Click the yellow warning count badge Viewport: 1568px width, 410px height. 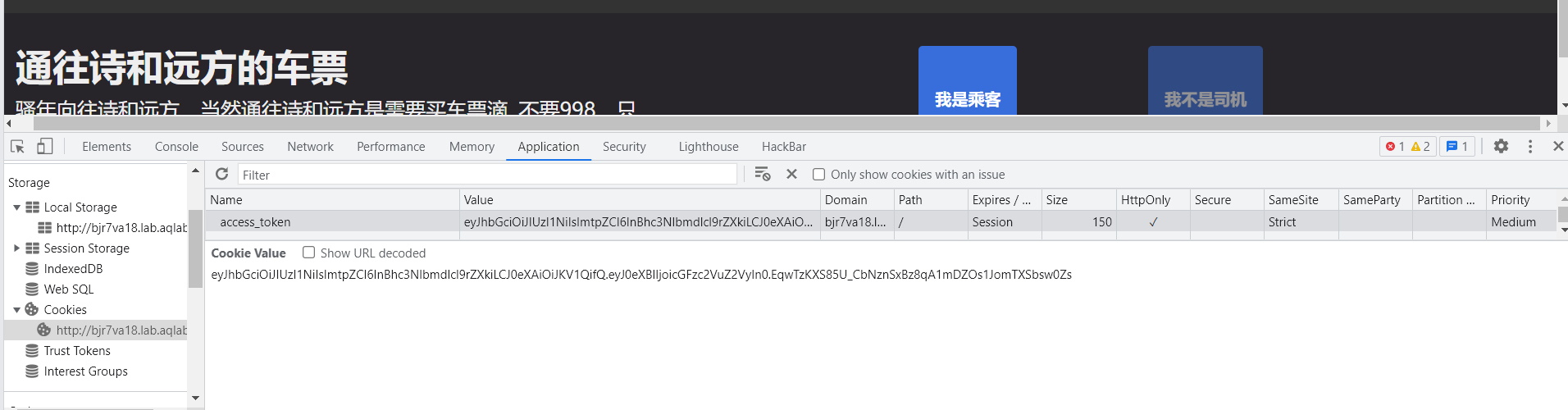pos(1420,146)
